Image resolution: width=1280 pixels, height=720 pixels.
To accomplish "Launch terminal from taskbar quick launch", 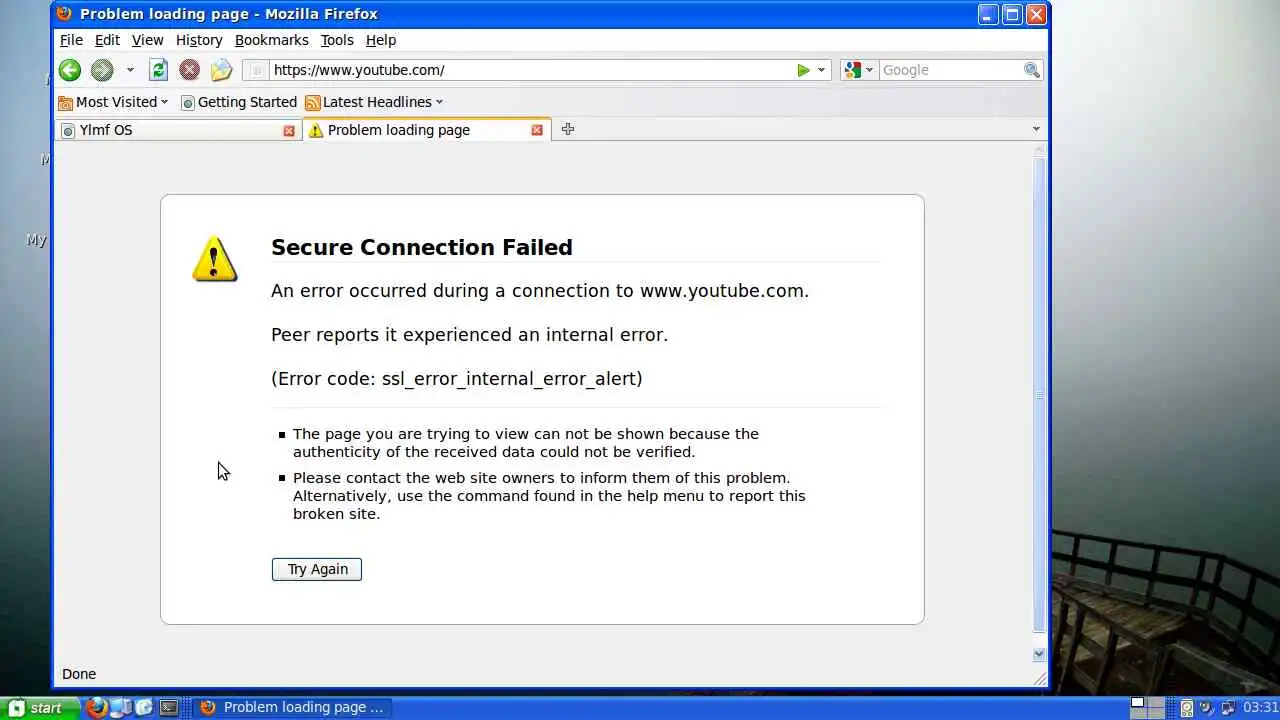I will point(169,708).
